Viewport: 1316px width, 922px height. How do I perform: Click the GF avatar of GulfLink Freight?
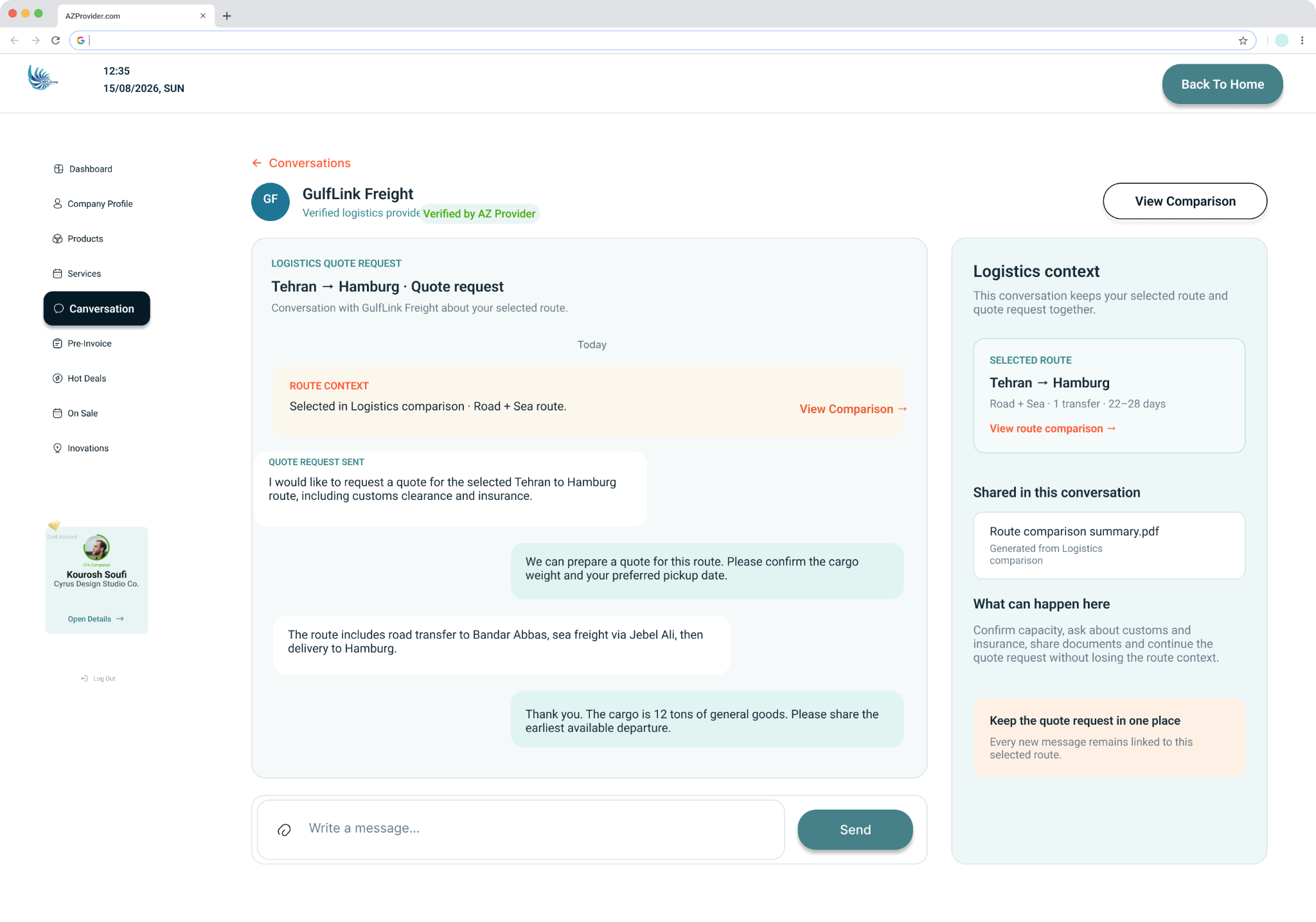click(x=271, y=202)
